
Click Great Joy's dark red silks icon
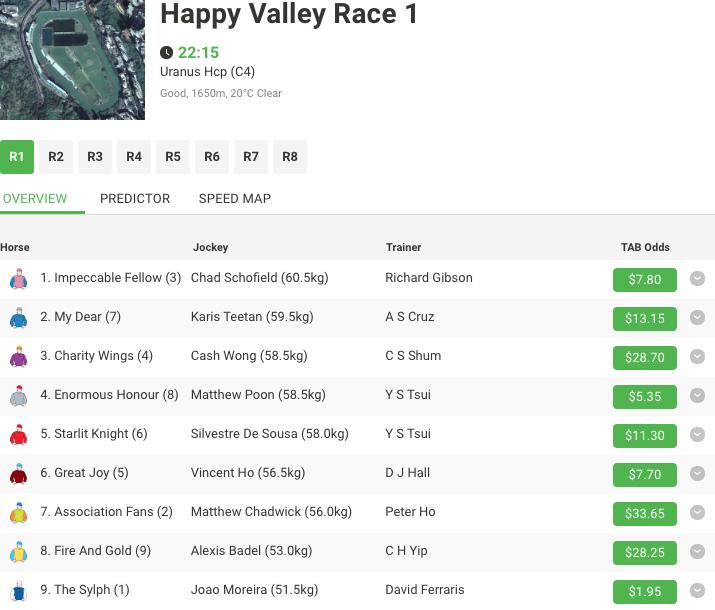point(18,474)
